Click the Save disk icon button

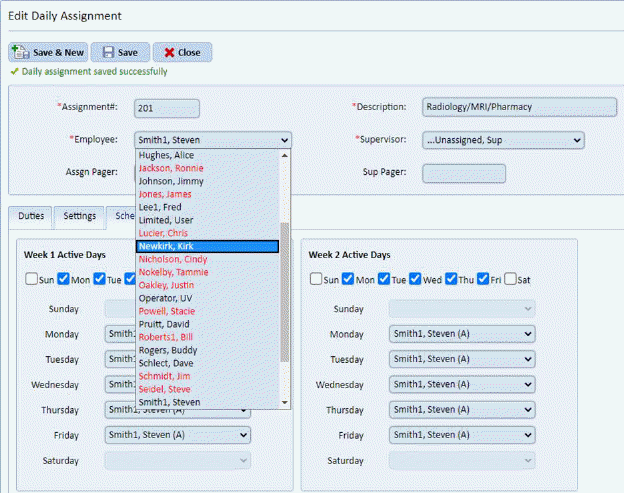(120, 52)
